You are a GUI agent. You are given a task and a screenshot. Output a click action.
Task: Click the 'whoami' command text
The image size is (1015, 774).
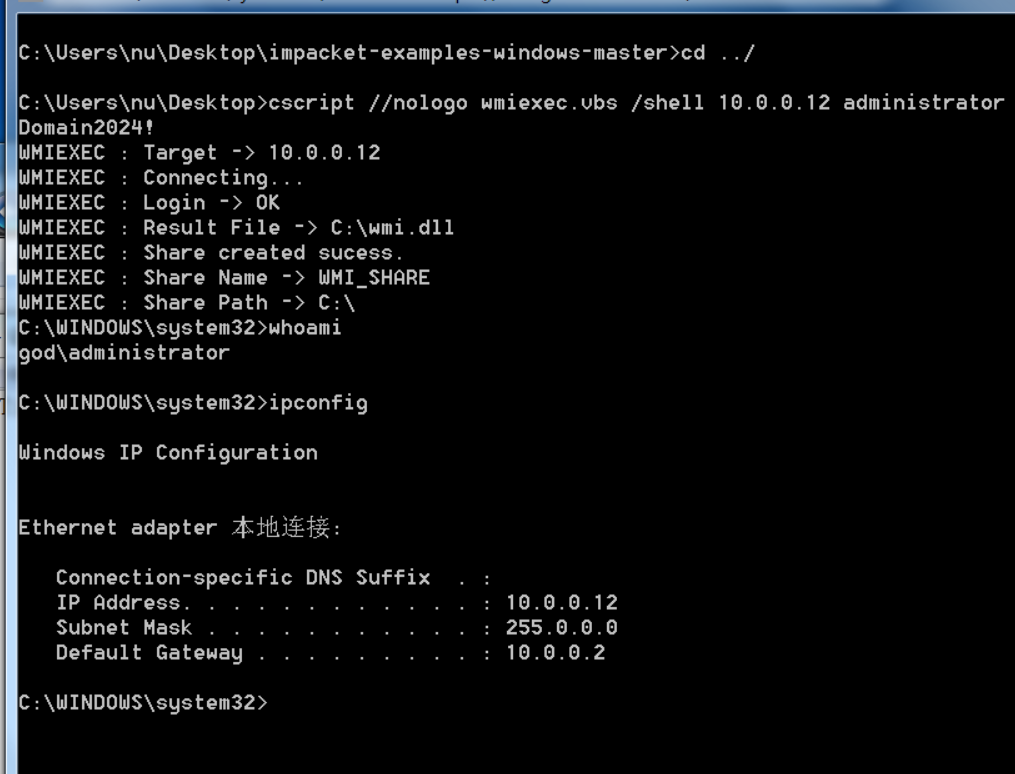coord(305,327)
